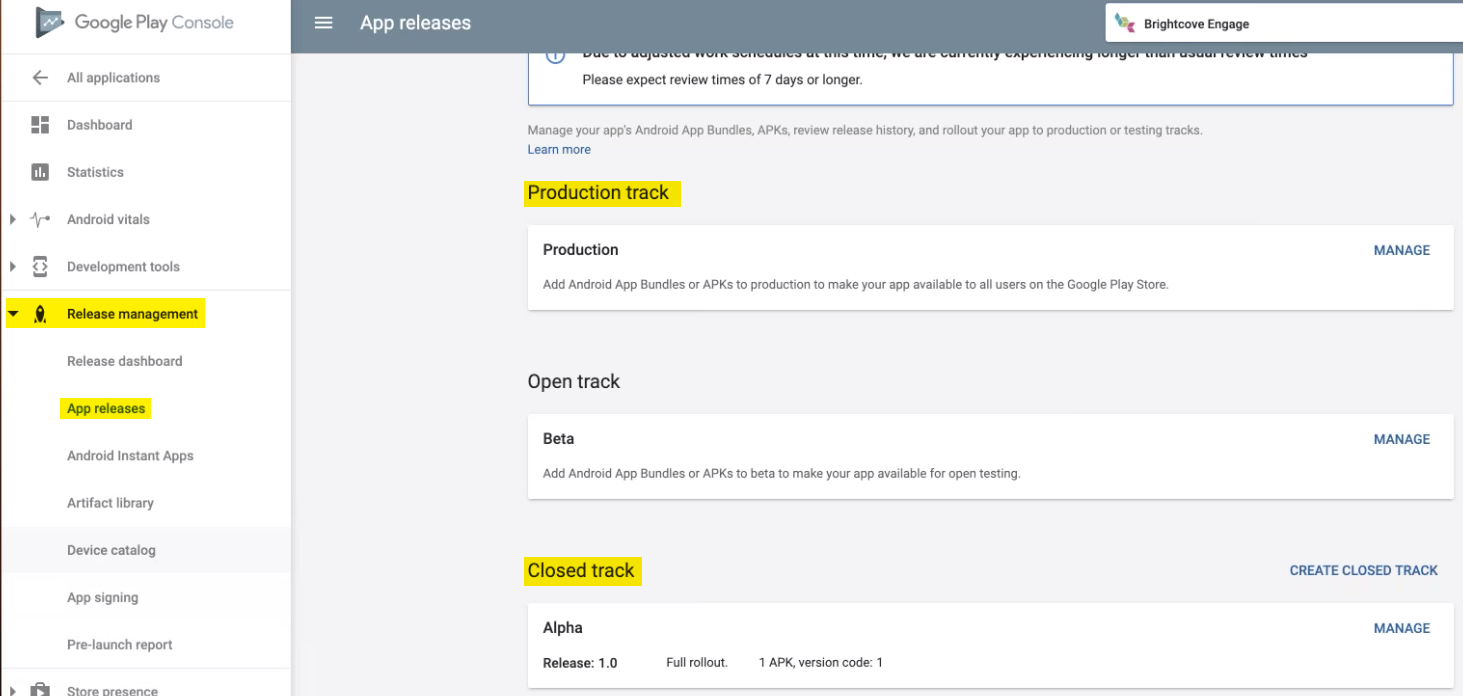Click the Dashboard grid icon
The width and height of the screenshot is (1463, 696).
pos(40,125)
